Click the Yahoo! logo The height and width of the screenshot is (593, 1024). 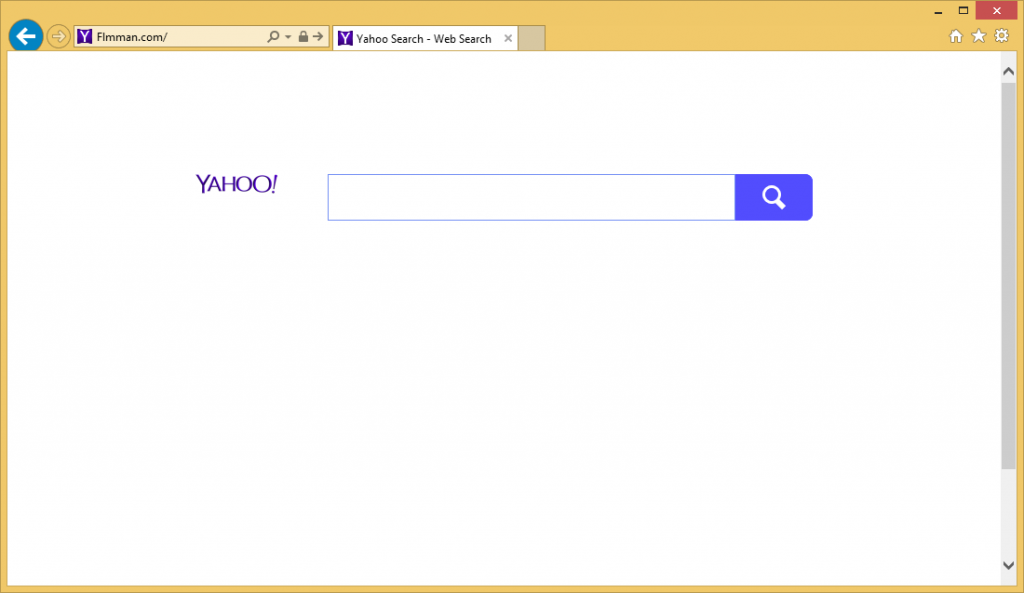236,184
